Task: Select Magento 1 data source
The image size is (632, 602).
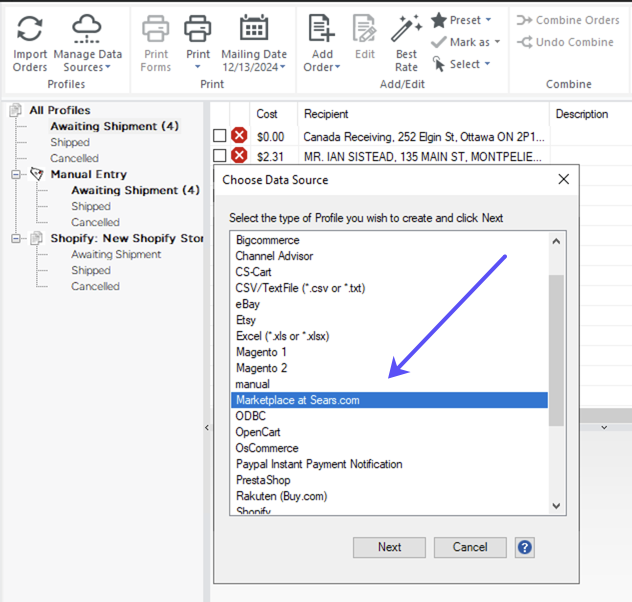Action: coord(389,352)
